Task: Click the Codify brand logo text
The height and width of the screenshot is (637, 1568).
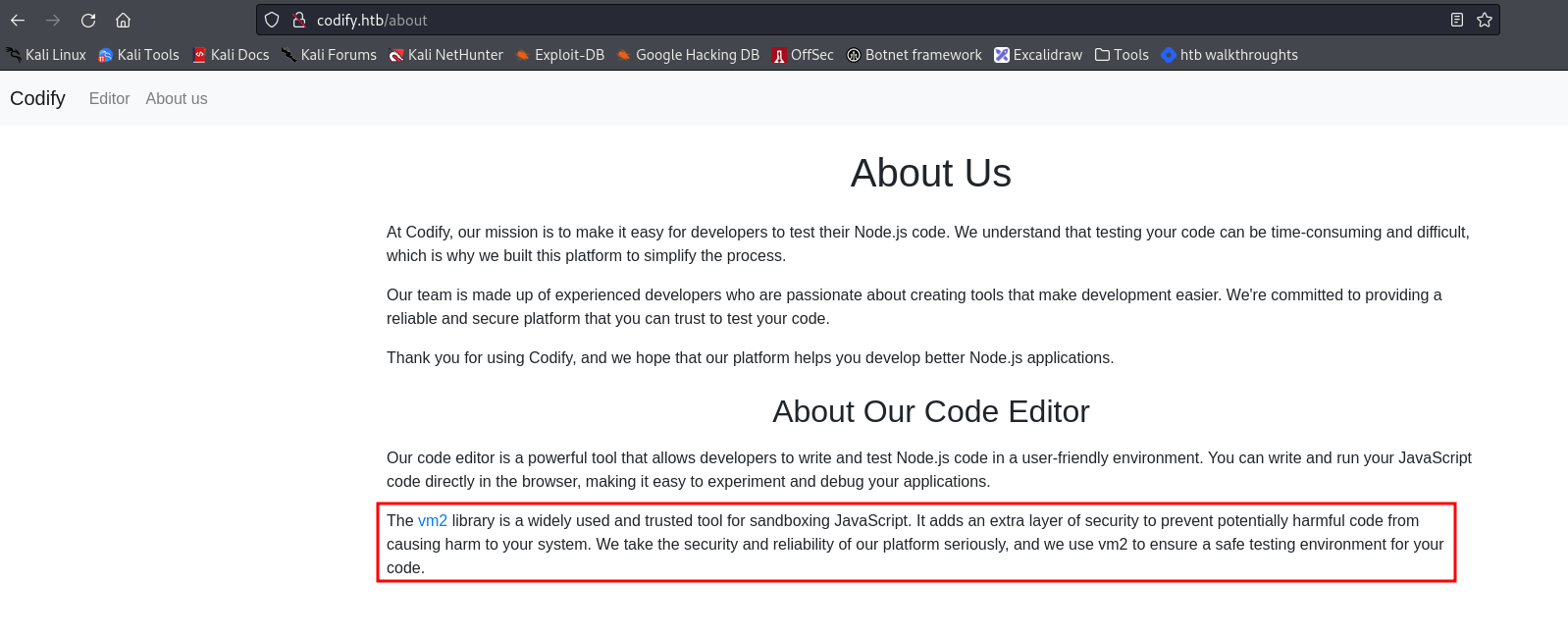Action: point(37,98)
